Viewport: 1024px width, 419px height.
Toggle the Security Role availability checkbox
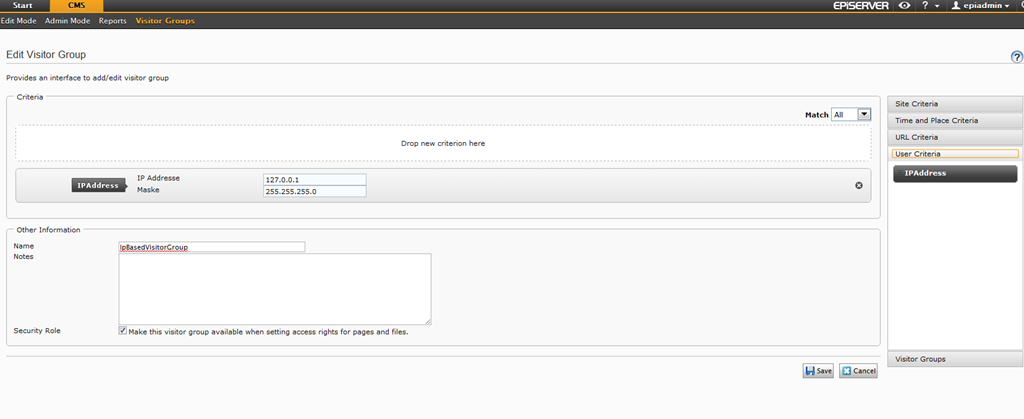[x=123, y=330]
